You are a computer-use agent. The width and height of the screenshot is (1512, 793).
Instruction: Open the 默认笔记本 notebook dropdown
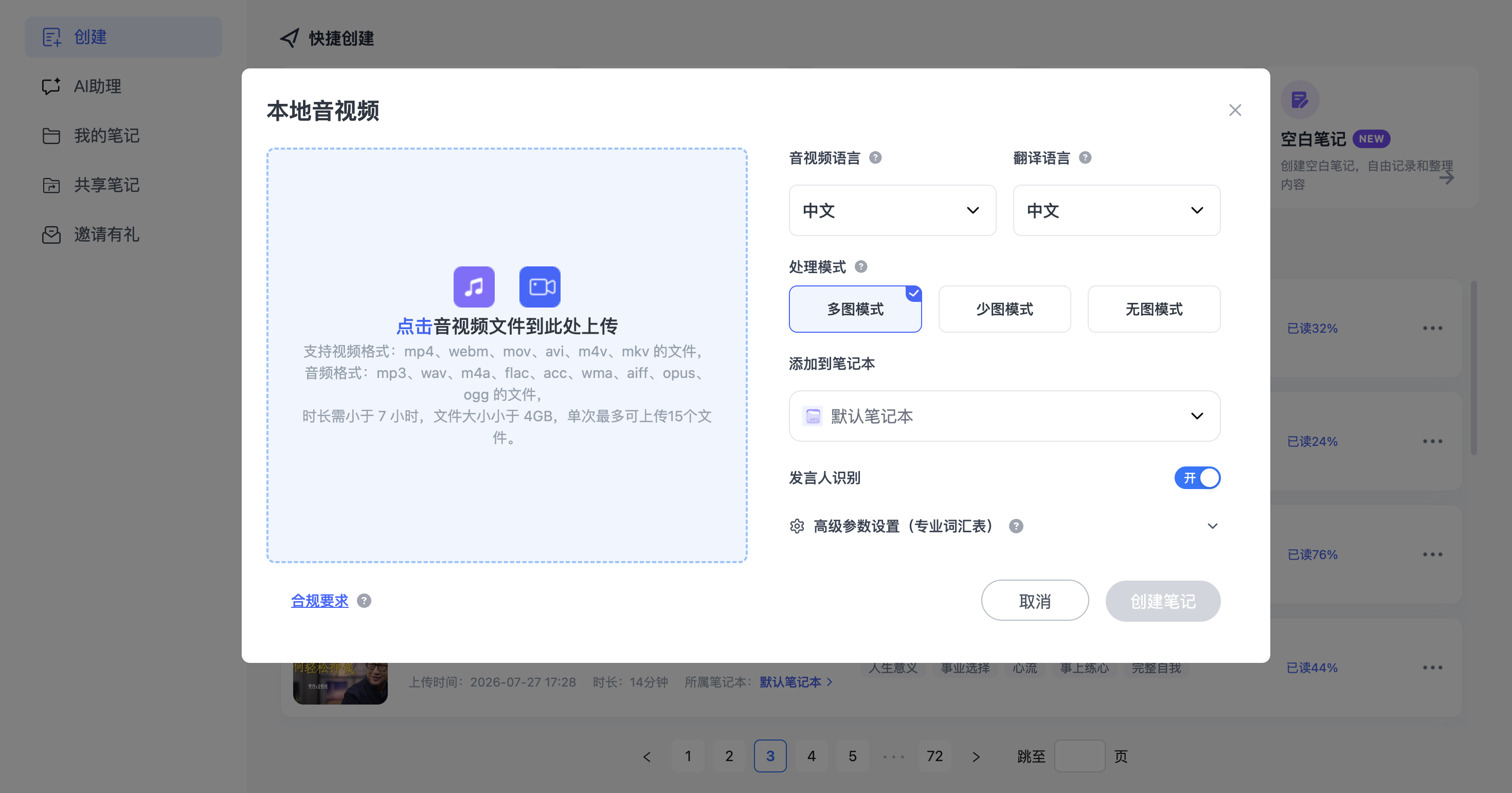(1004, 416)
